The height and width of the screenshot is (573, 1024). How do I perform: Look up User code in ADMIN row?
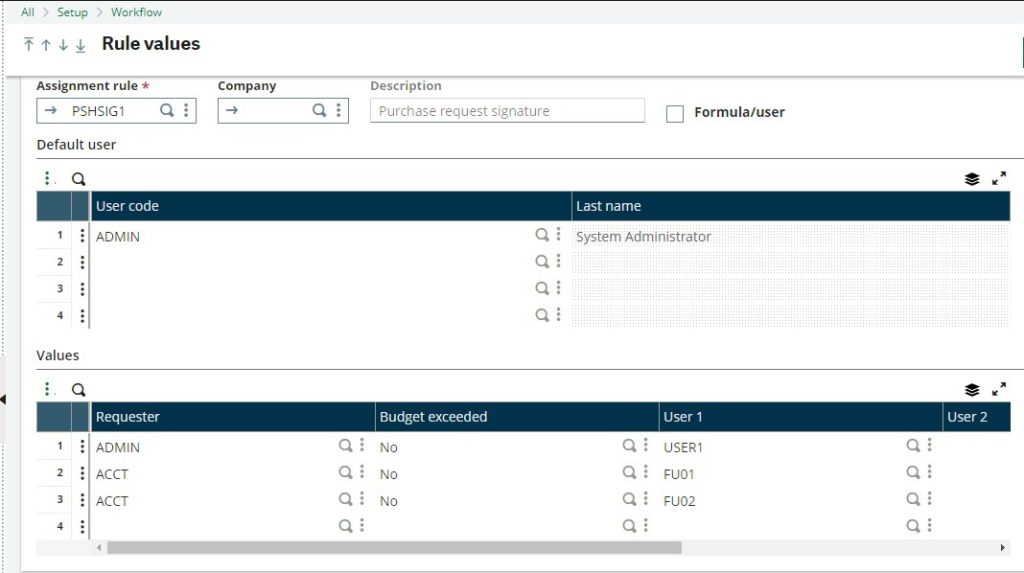point(542,235)
